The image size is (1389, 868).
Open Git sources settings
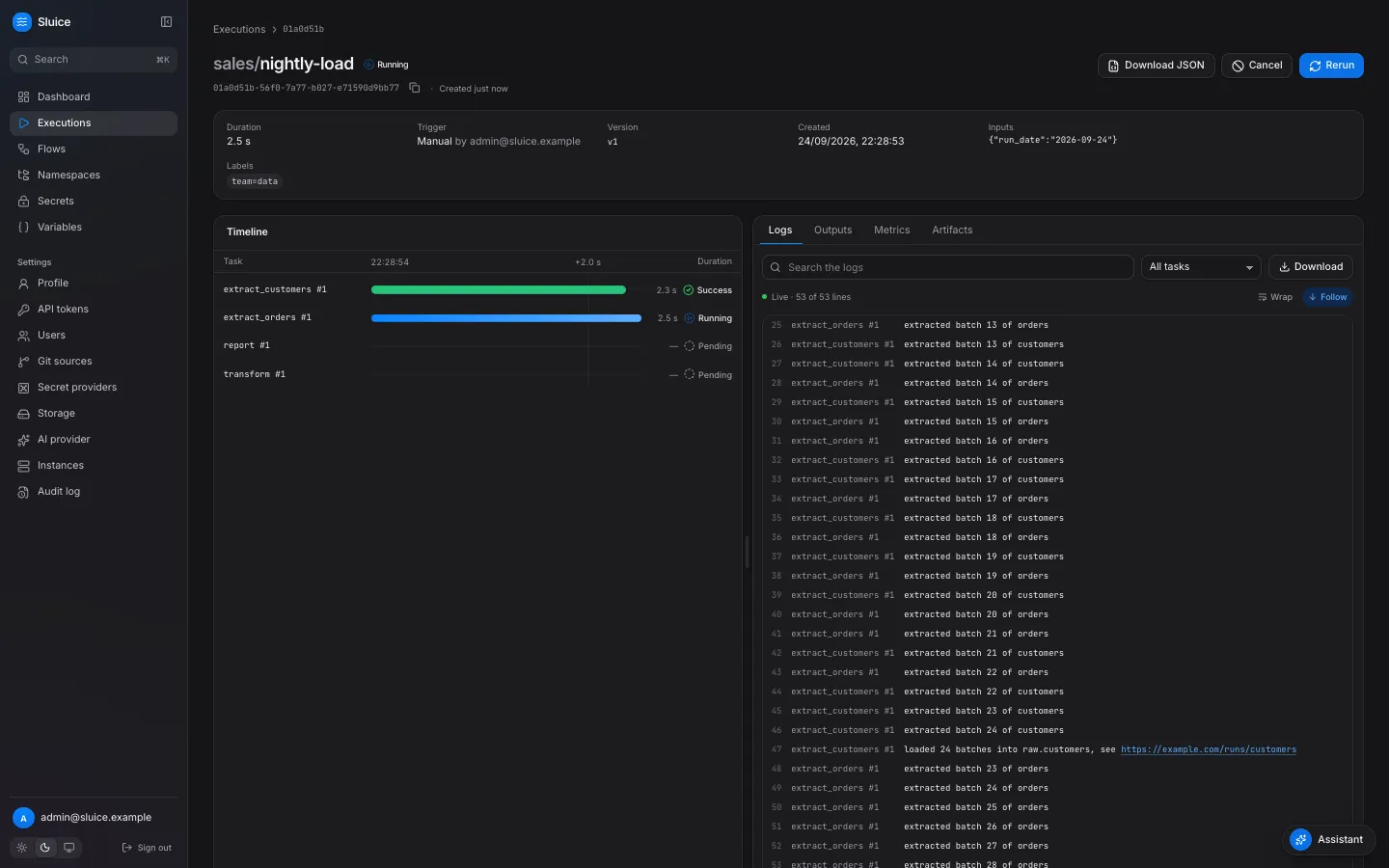pos(94,361)
